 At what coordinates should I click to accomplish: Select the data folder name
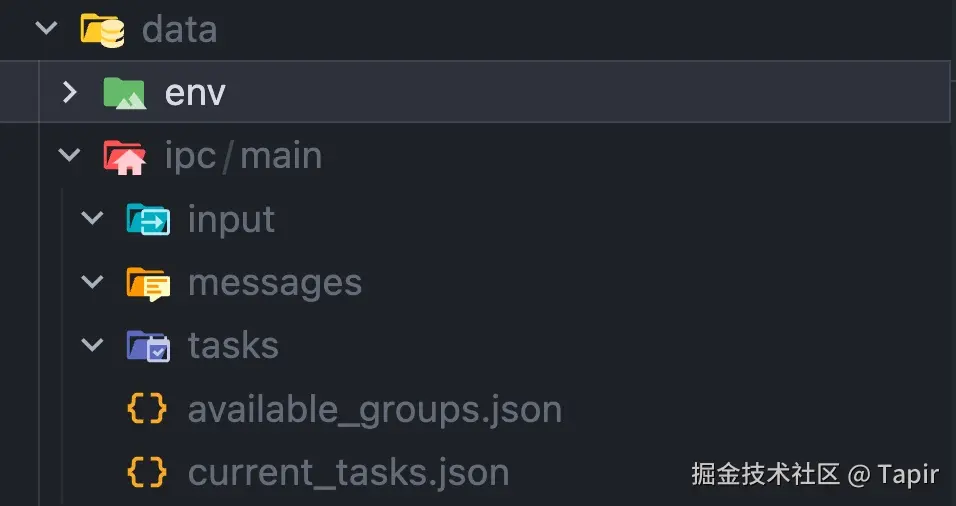pos(179,29)
